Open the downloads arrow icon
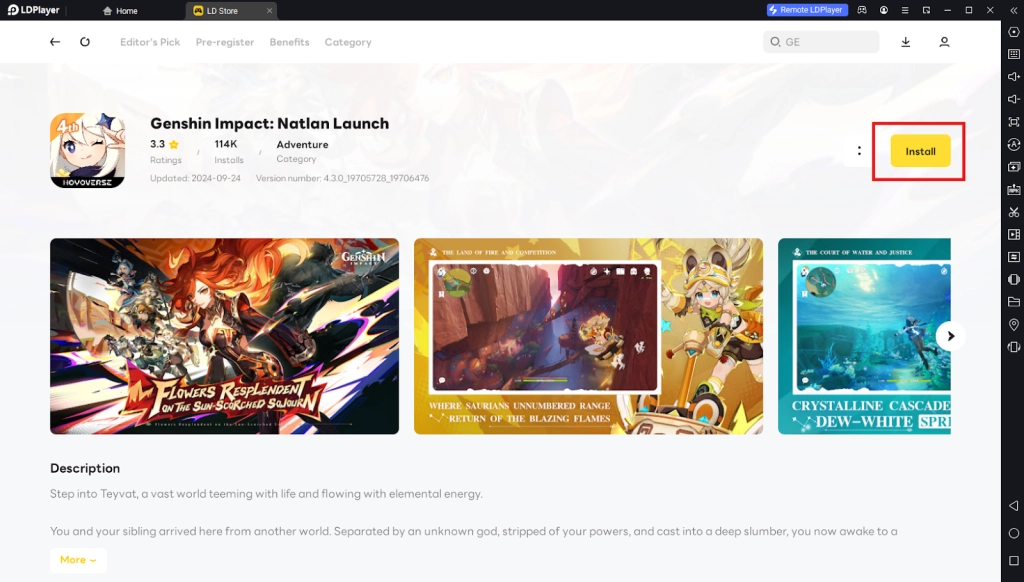1024x582 pixels. coord(906,42)
